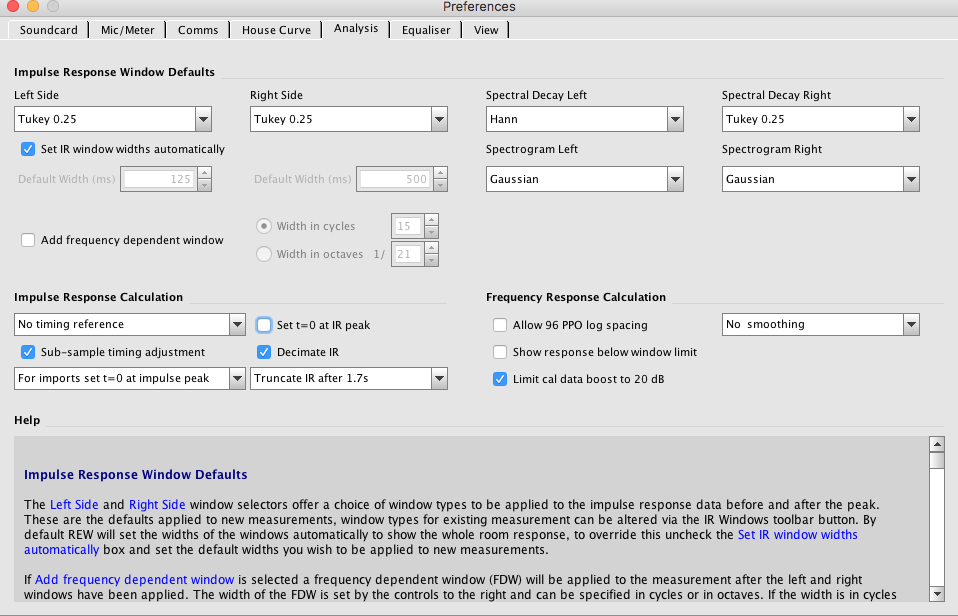Decrement the Width in octaves stepper

click(431, 260)
